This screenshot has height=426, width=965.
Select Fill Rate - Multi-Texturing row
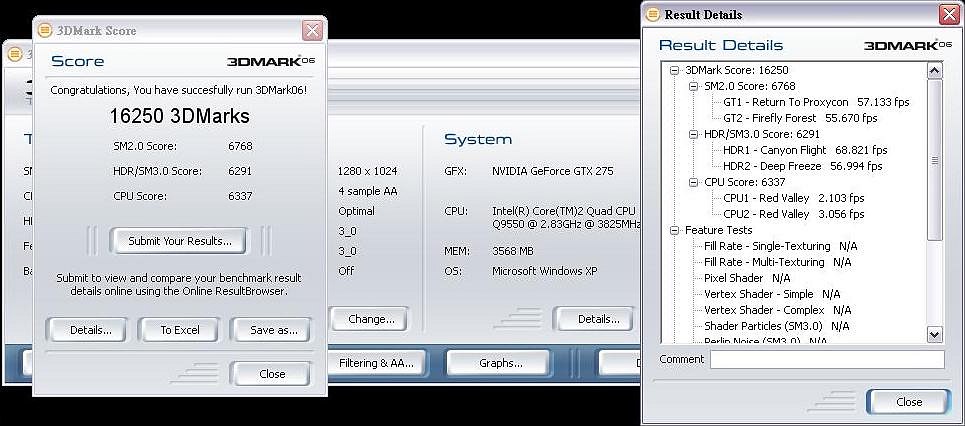[778, 262]
